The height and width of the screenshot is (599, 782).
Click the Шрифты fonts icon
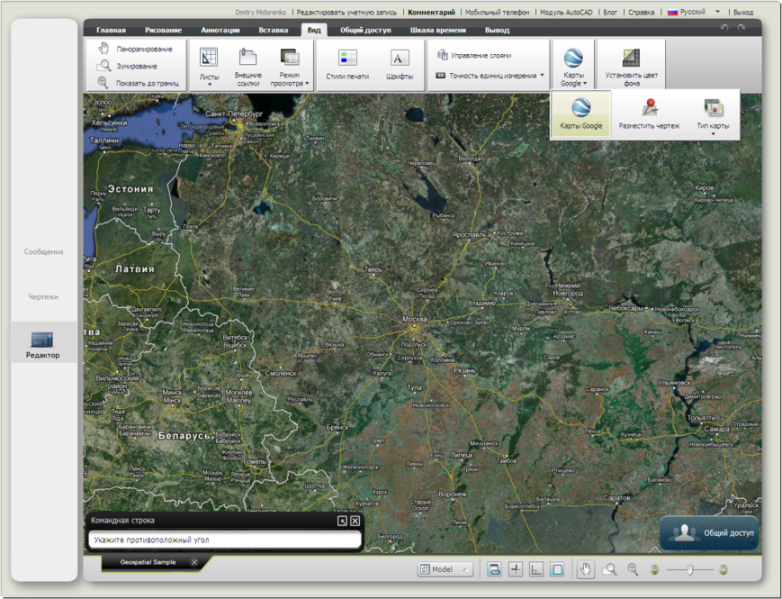coord(399,64)
